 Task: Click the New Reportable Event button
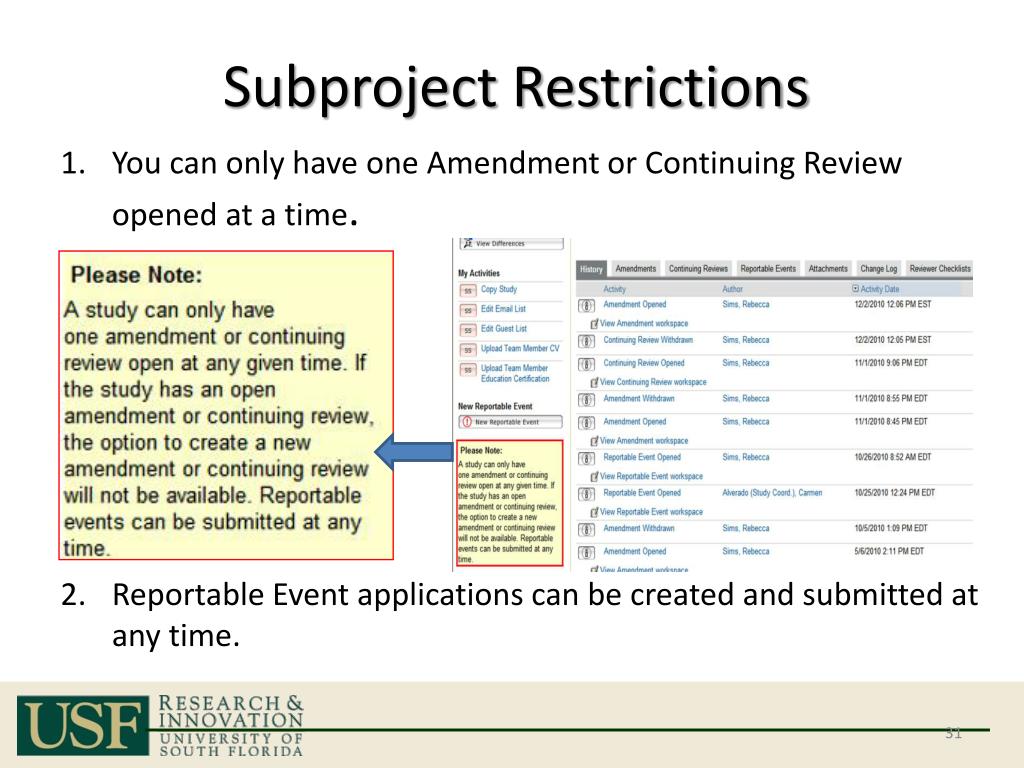[510, 423]
